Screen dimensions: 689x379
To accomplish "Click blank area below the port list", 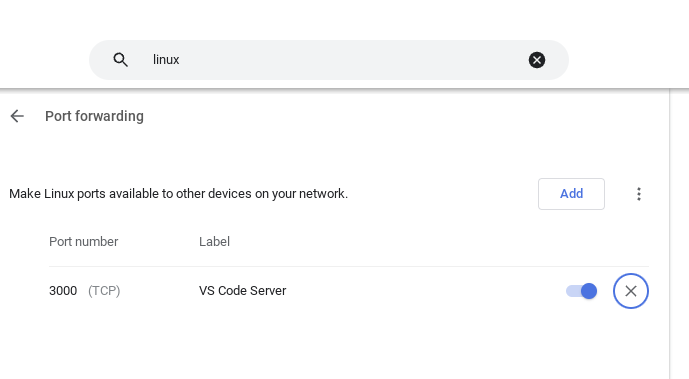I will 334,347.
